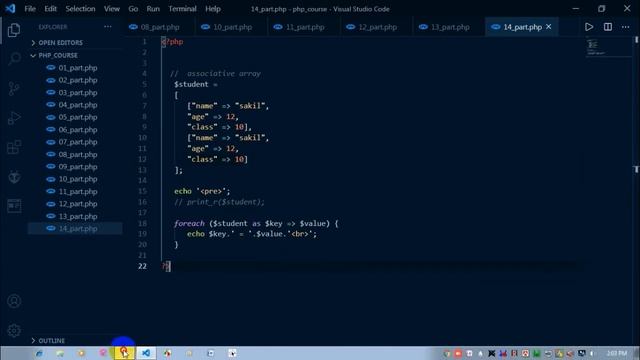Select the 14_part.php editor tab
Image resolution: width=640 pixels, height=360 pixels.
tap(522, 27)
